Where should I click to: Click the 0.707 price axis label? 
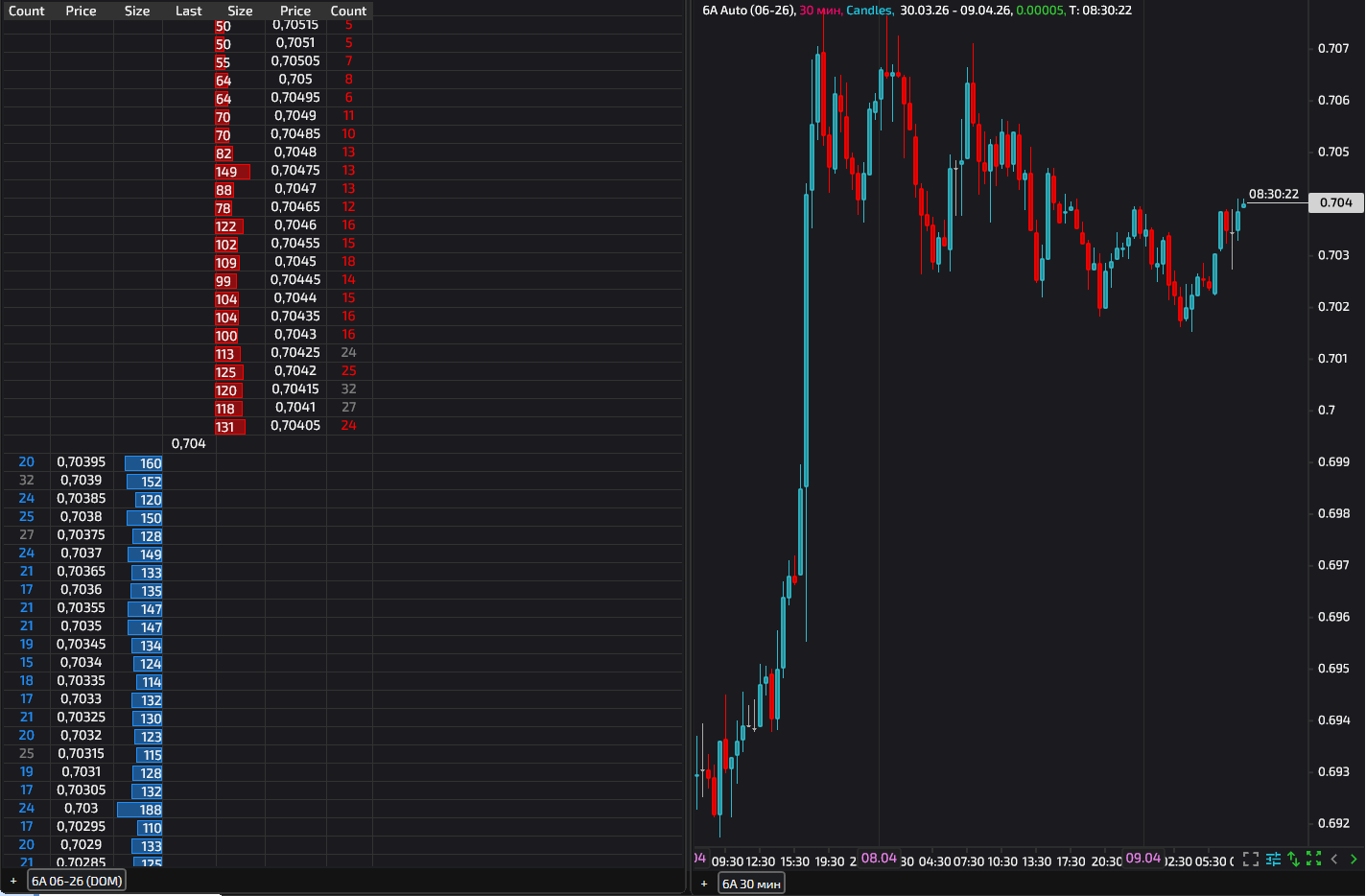pos(1333,48)
